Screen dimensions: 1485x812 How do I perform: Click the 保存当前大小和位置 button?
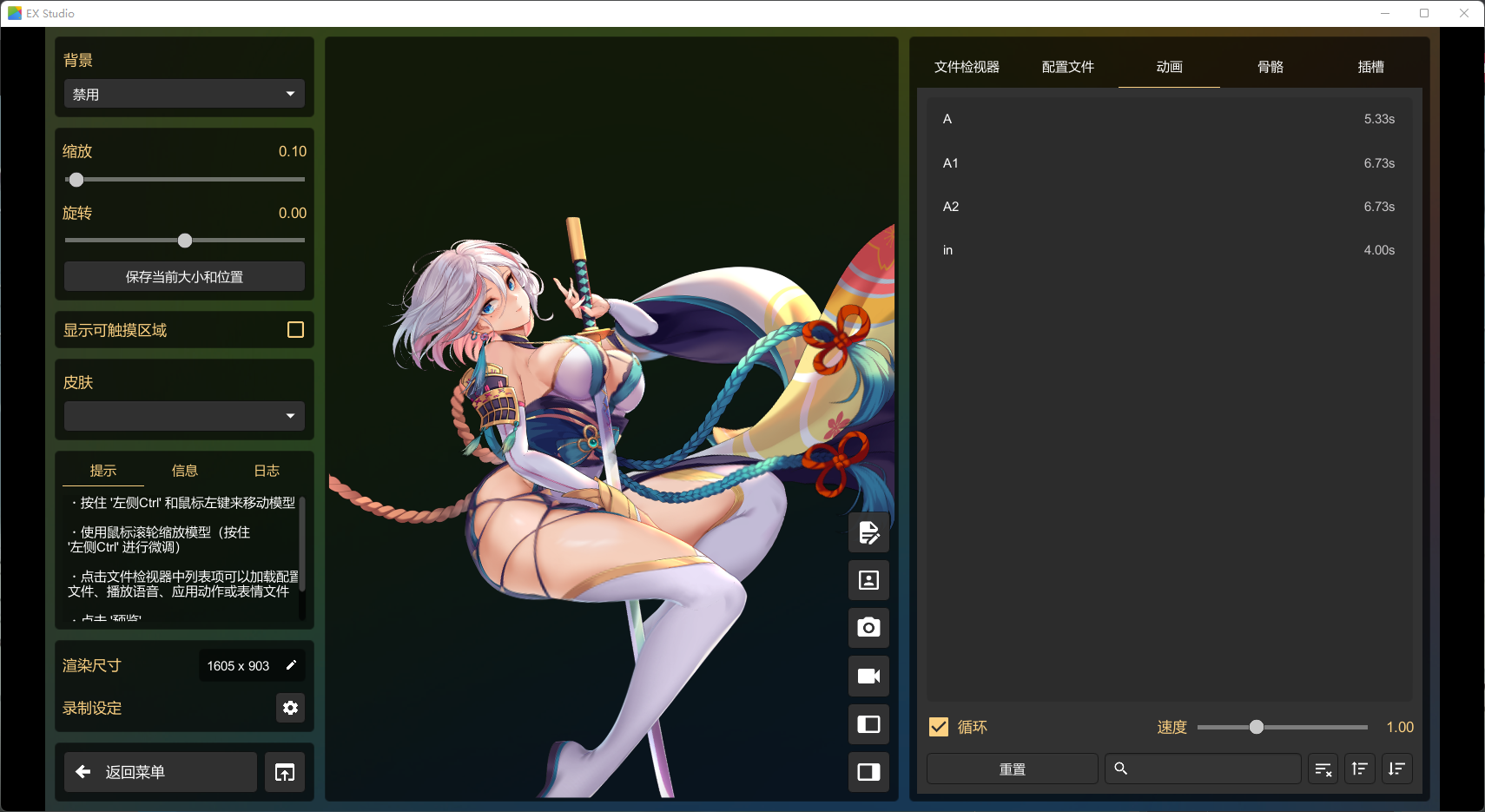click(184, 276)
